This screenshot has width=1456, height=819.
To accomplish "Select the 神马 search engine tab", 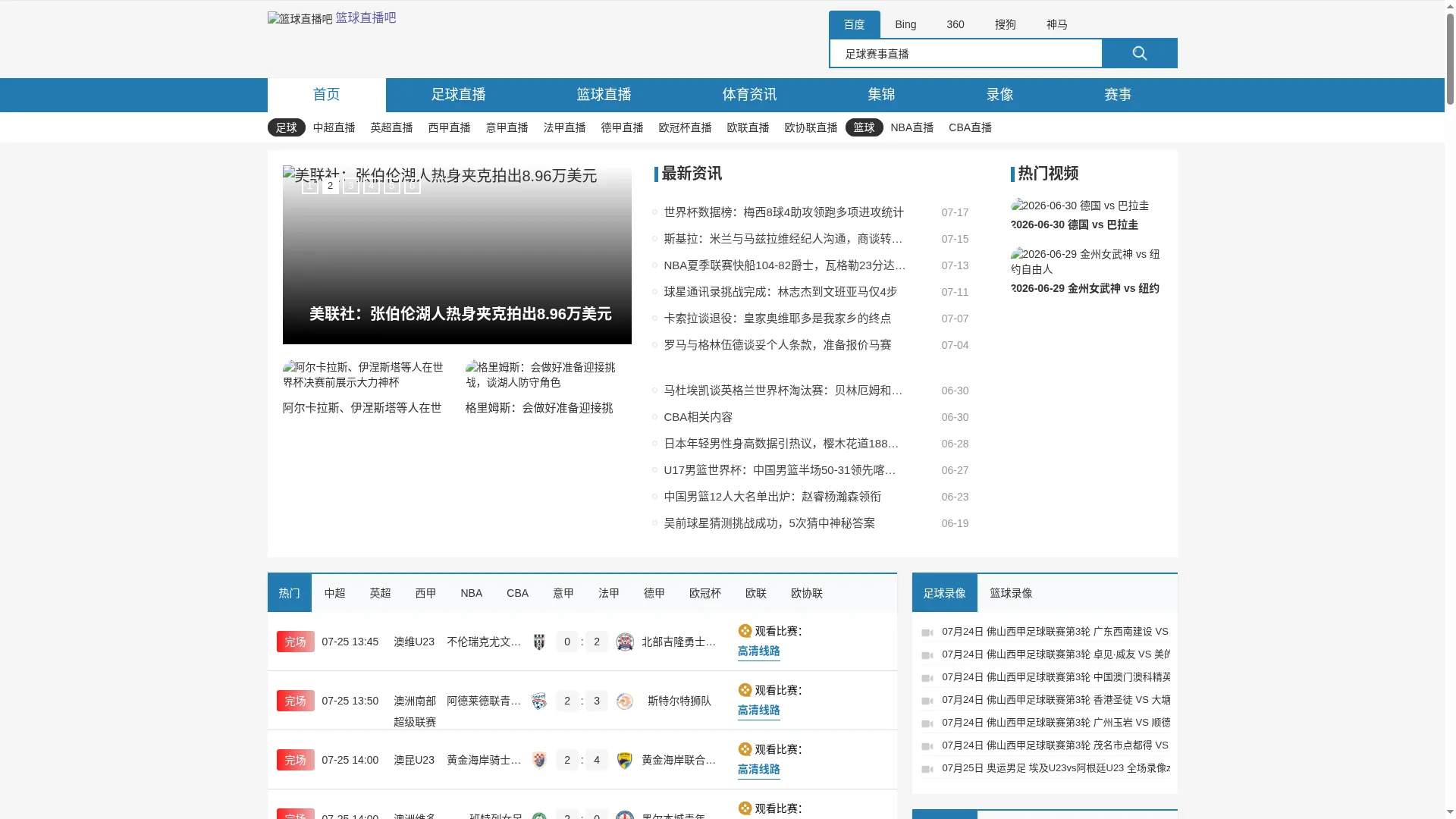I will [x=1056, y=24].
